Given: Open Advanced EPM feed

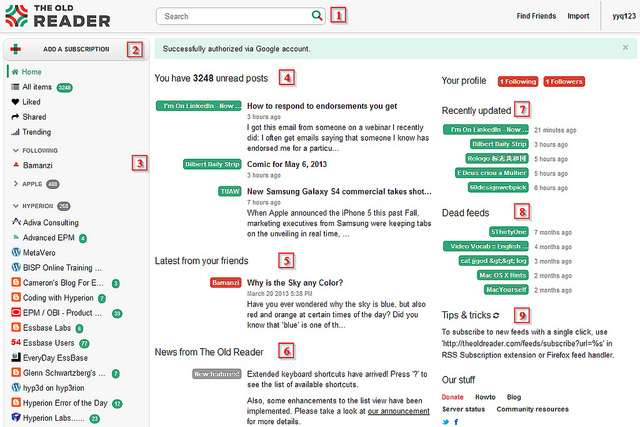Looking at the screenshot, I should click(49, 238).
